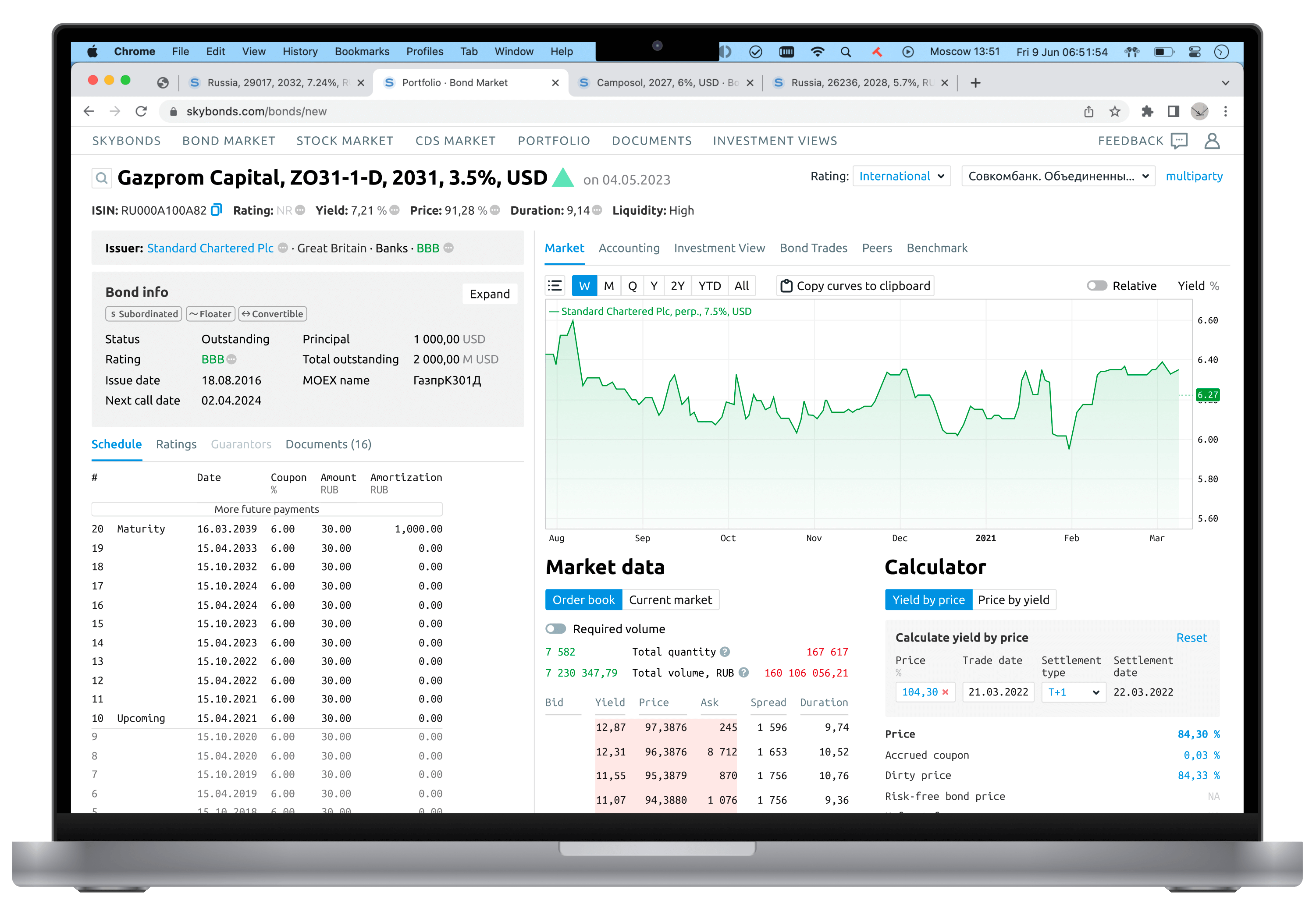Screen dimensions: 1316x901
Task: Go to CDS MARKET in navigation
Action: coord(455,140)
